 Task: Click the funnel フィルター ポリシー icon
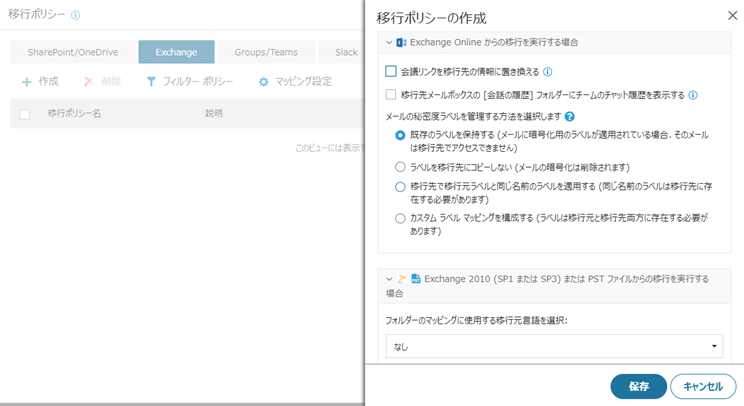(x=151, y=82)
